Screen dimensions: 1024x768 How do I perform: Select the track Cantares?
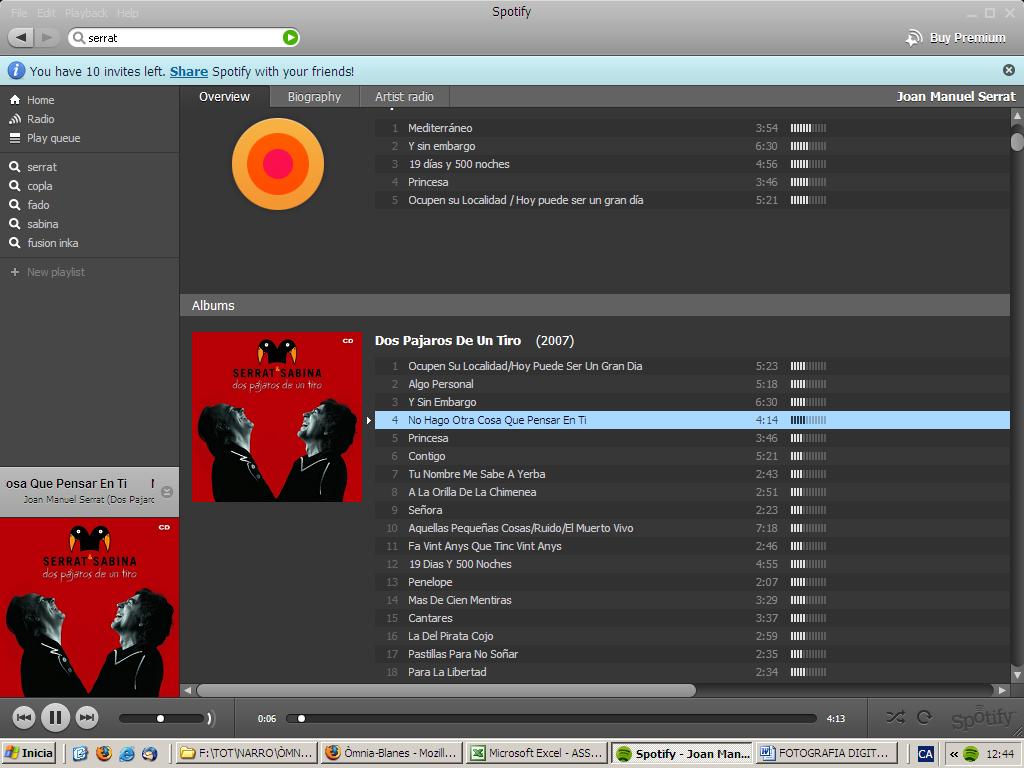(x=692, y=618)
